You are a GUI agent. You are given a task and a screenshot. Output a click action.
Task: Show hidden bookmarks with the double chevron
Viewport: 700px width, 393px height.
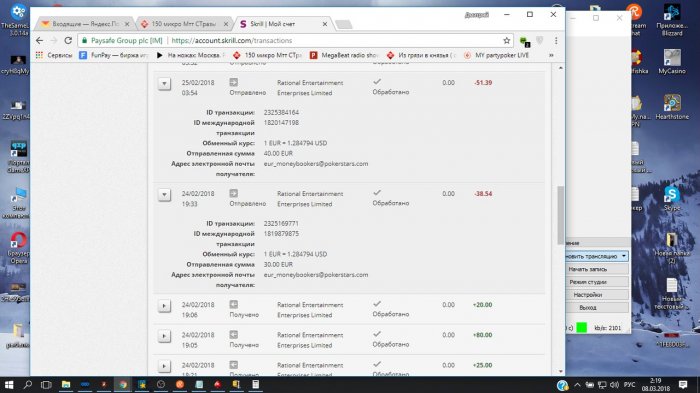[x=551, y=55]
